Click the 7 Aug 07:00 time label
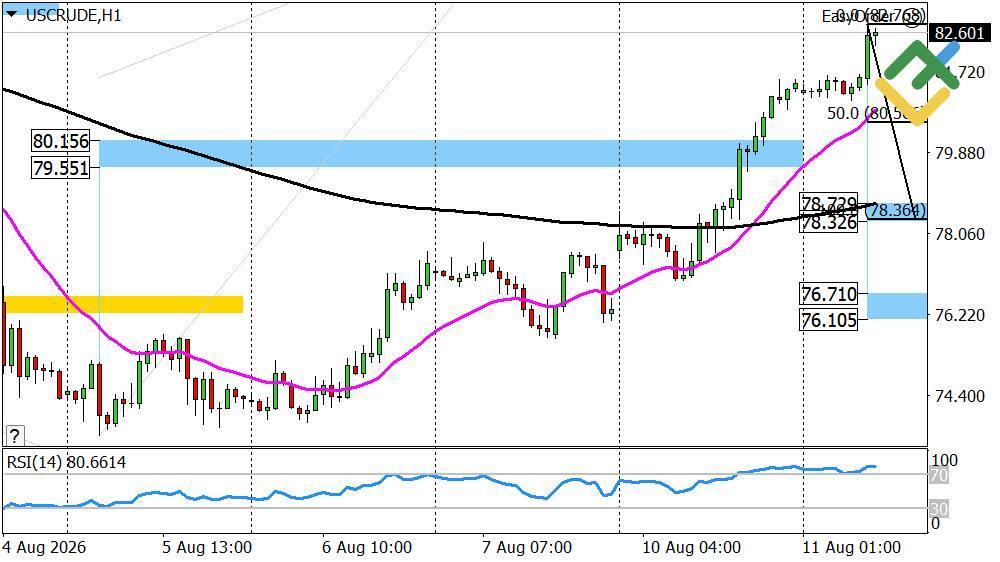Image resolution: width=1000 pixels, height=562 pixels. (x=527, y=547)
